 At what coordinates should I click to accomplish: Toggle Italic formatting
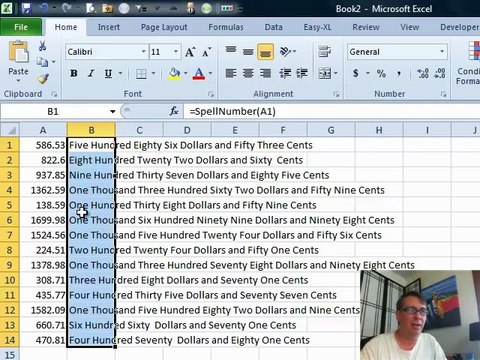click(91, 73)
